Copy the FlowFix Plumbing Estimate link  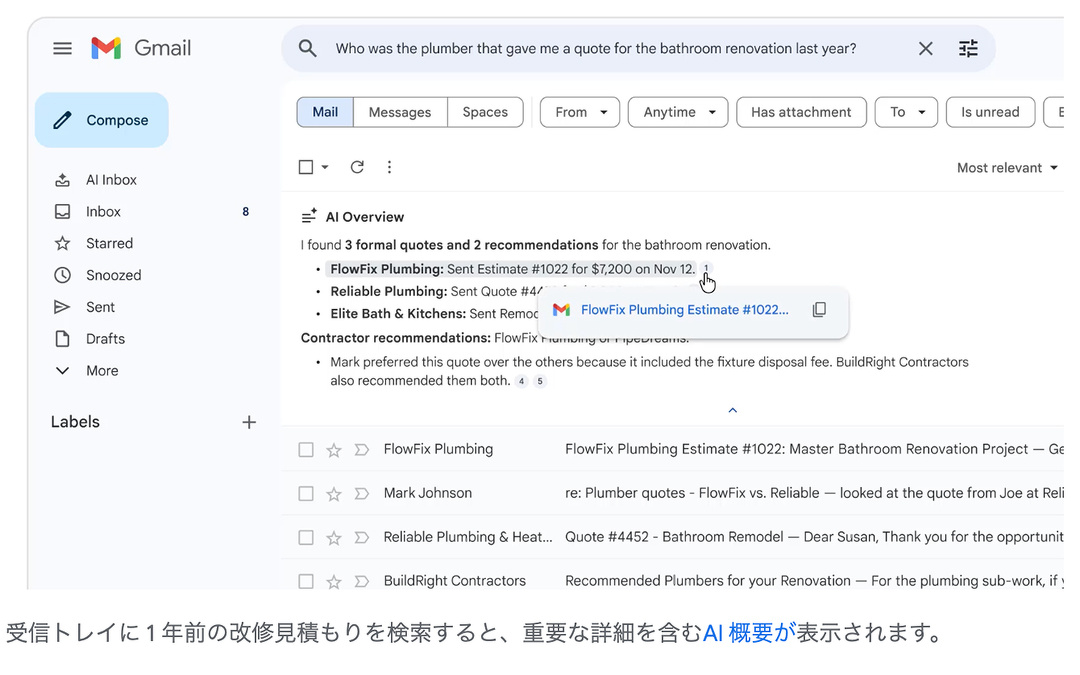tap(819, 310)
